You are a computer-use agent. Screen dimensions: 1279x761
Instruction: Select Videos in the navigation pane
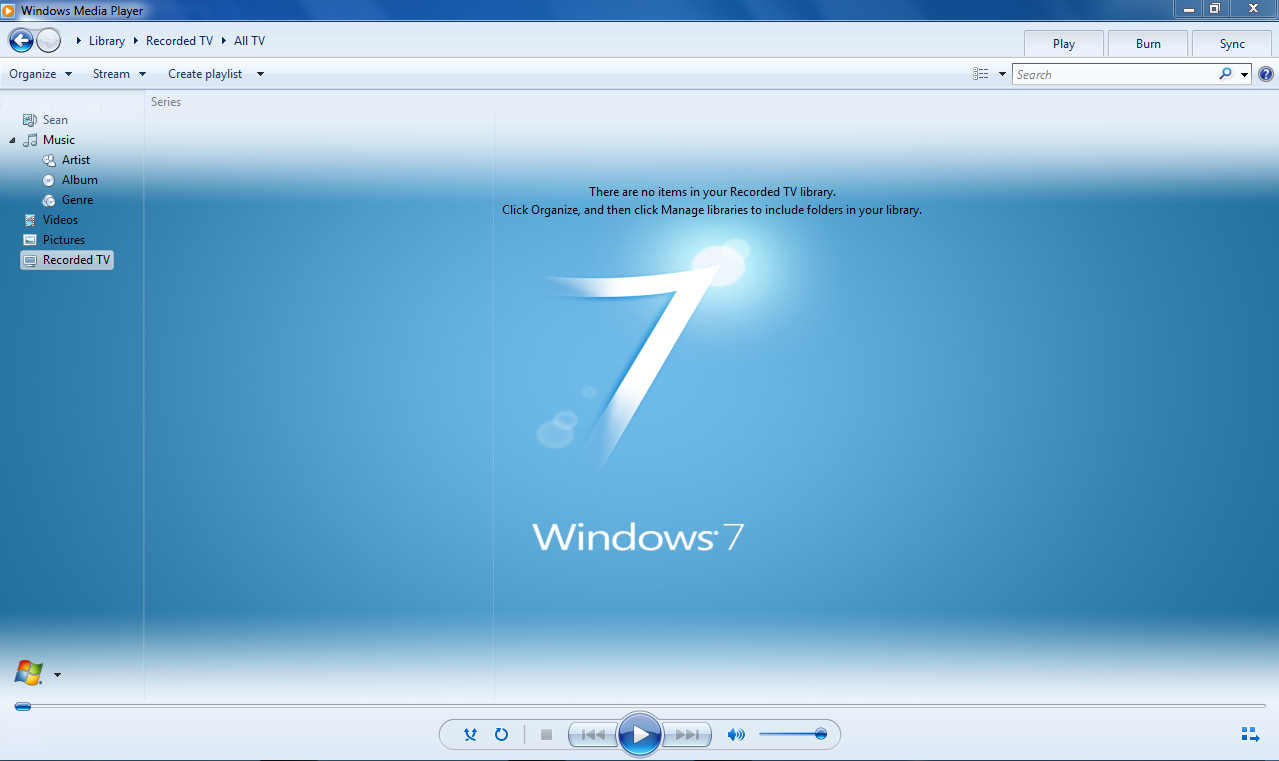[50, 220]
